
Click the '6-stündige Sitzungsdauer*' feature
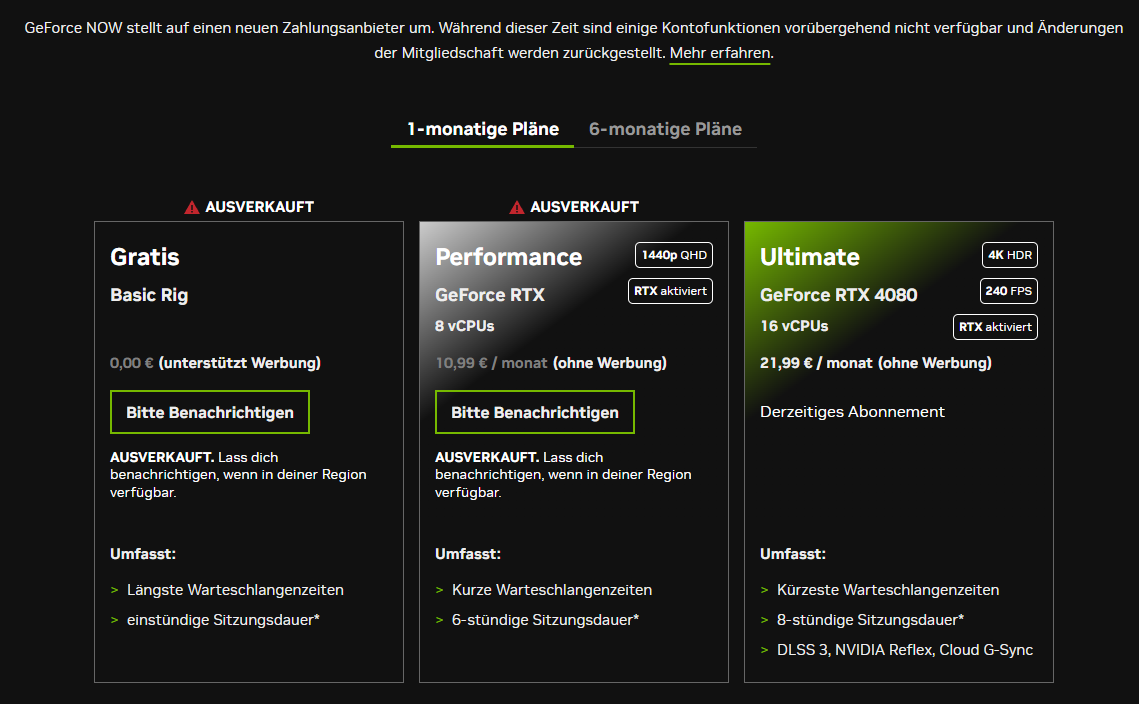pyautogui.click(x=546, y=620)
